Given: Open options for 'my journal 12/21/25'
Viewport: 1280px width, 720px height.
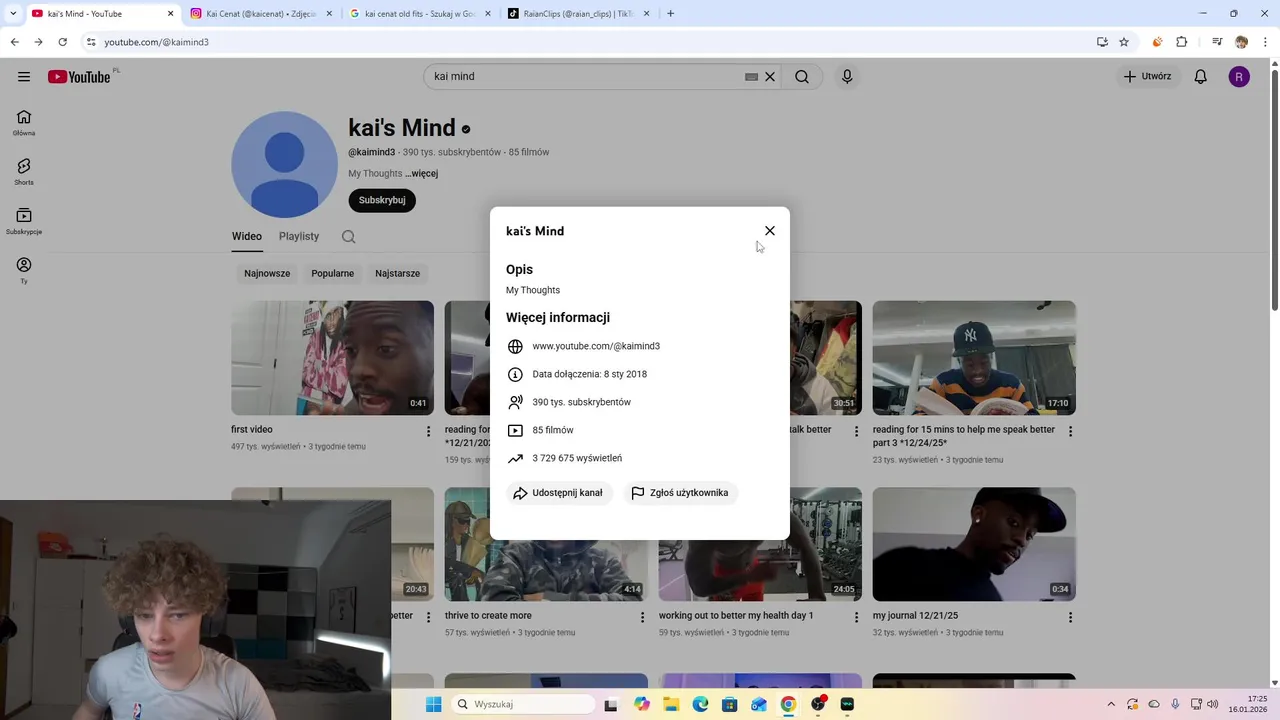Looking at the screenshot, I should 1070,618.
